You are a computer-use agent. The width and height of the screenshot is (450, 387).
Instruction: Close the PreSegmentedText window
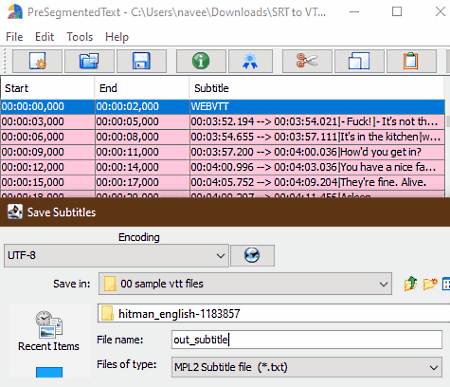tap(440, 12)
